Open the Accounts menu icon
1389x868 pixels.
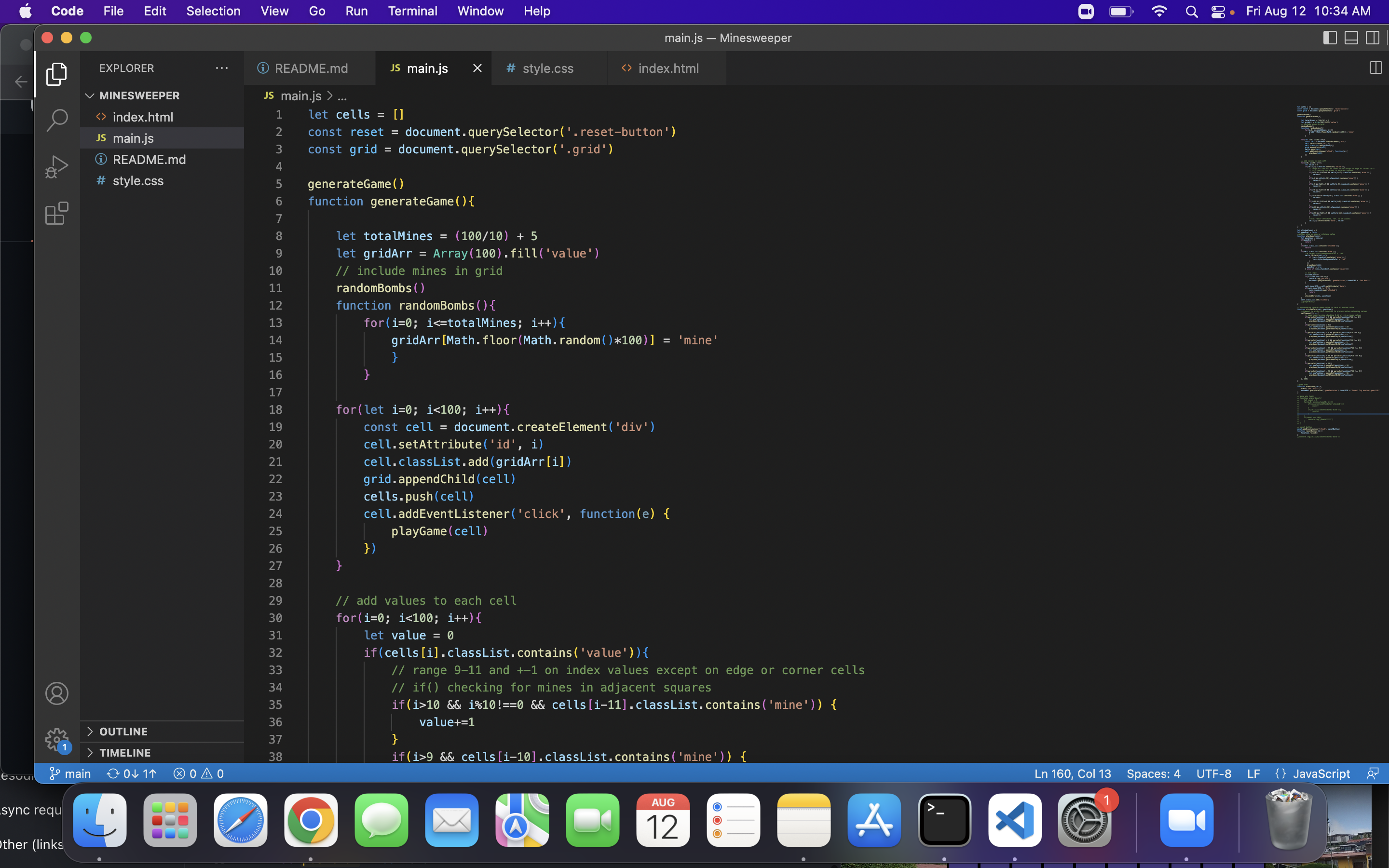tap(56, 693)
